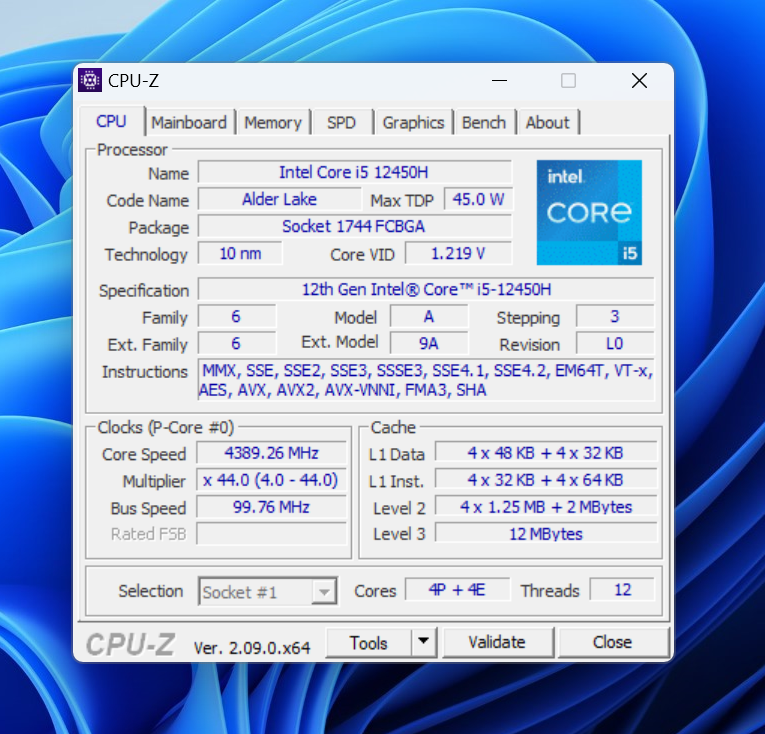The height and width of the screenshot is (734, 765).
Task: Click the Cores value '4P + 4E'
Action: (457, 590)
